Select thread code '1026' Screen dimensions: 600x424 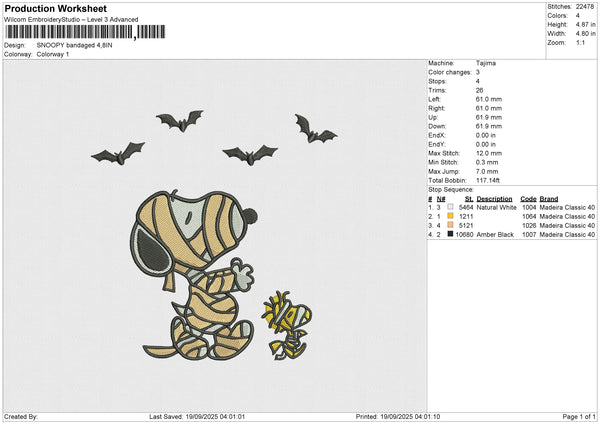click(x=529, y=225)
